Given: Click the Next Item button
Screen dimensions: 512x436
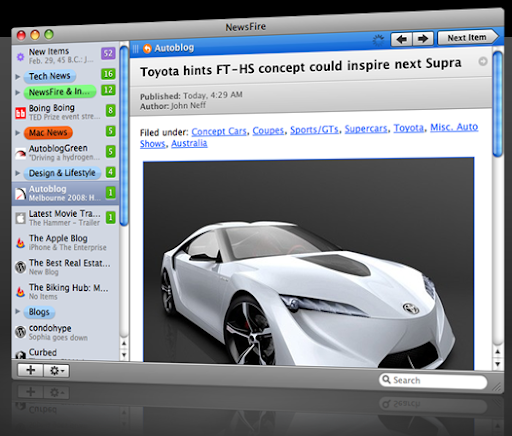Looking at the screenshot, I should point(468,37).
